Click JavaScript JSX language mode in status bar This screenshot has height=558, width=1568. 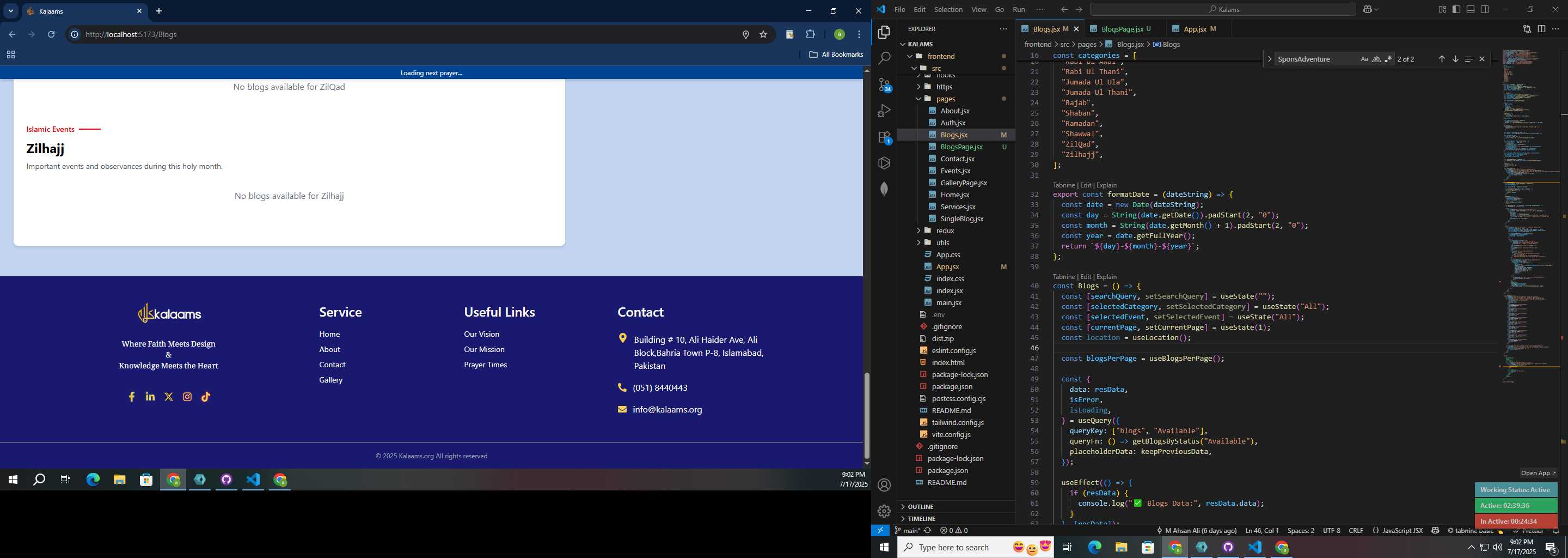(x=1402, y=531)
